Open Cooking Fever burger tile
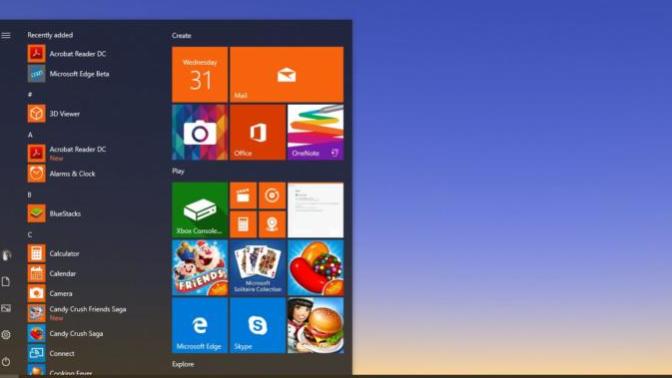The image size is (672, 378). pos(315,325)
